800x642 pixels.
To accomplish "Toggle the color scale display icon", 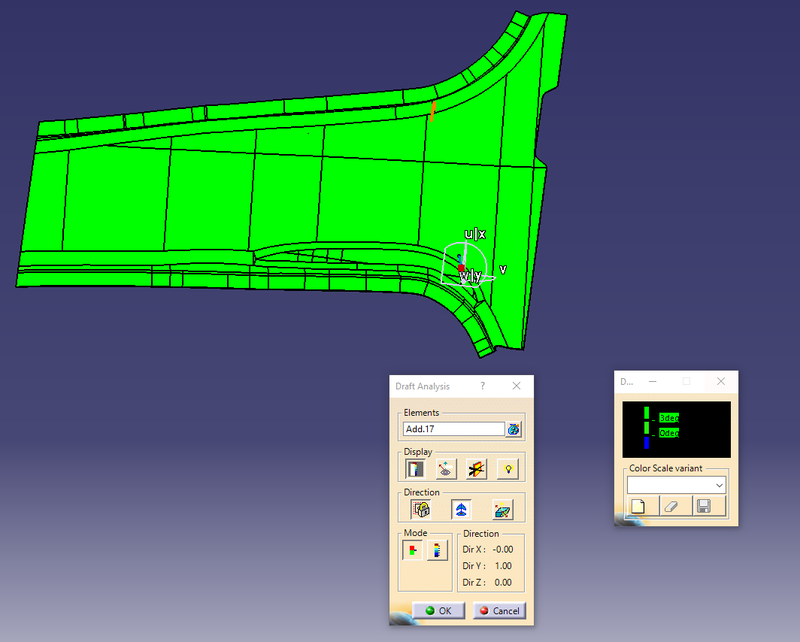I will point(414,468).
